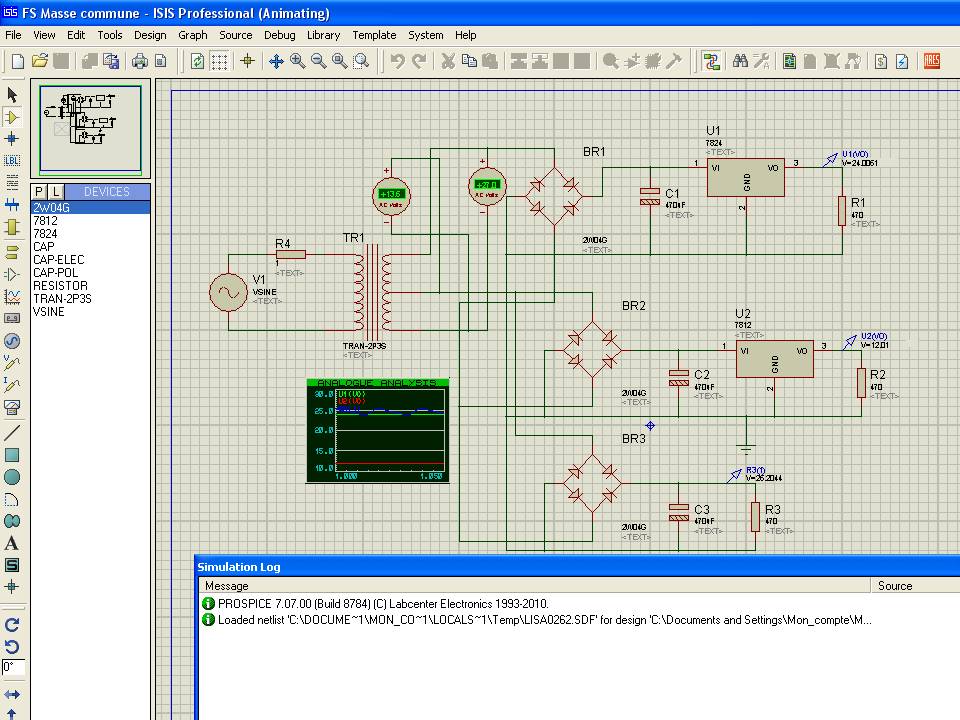Open the ARES netlist transfer icon
Screen dimensions: 960x720
932,61
